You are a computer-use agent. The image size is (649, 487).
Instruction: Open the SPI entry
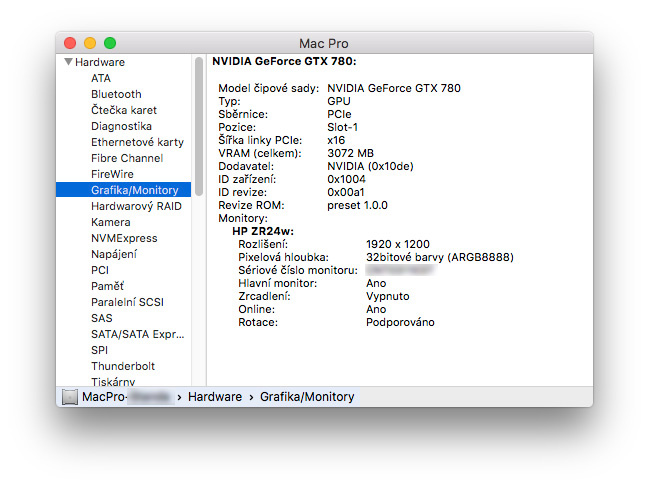99,350
